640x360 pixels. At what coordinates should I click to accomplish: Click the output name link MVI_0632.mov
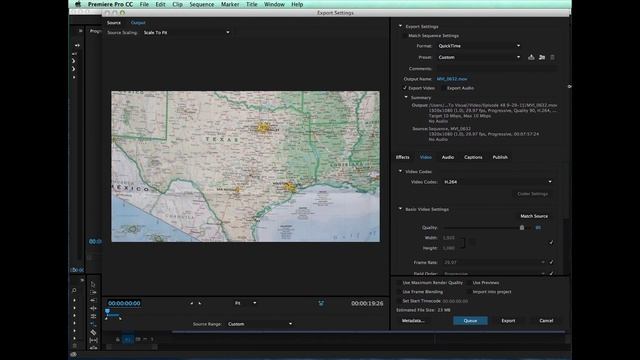click(452, 79)
